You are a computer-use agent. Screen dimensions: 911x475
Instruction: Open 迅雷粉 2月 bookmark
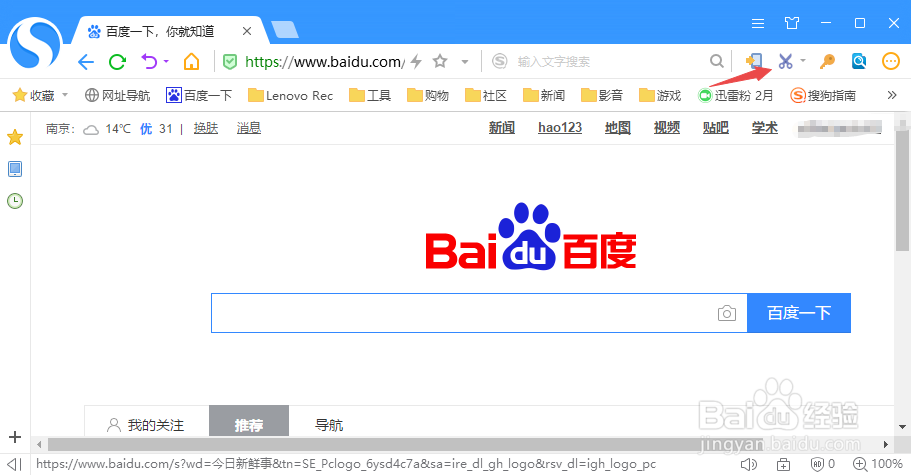tap(736, 95)
